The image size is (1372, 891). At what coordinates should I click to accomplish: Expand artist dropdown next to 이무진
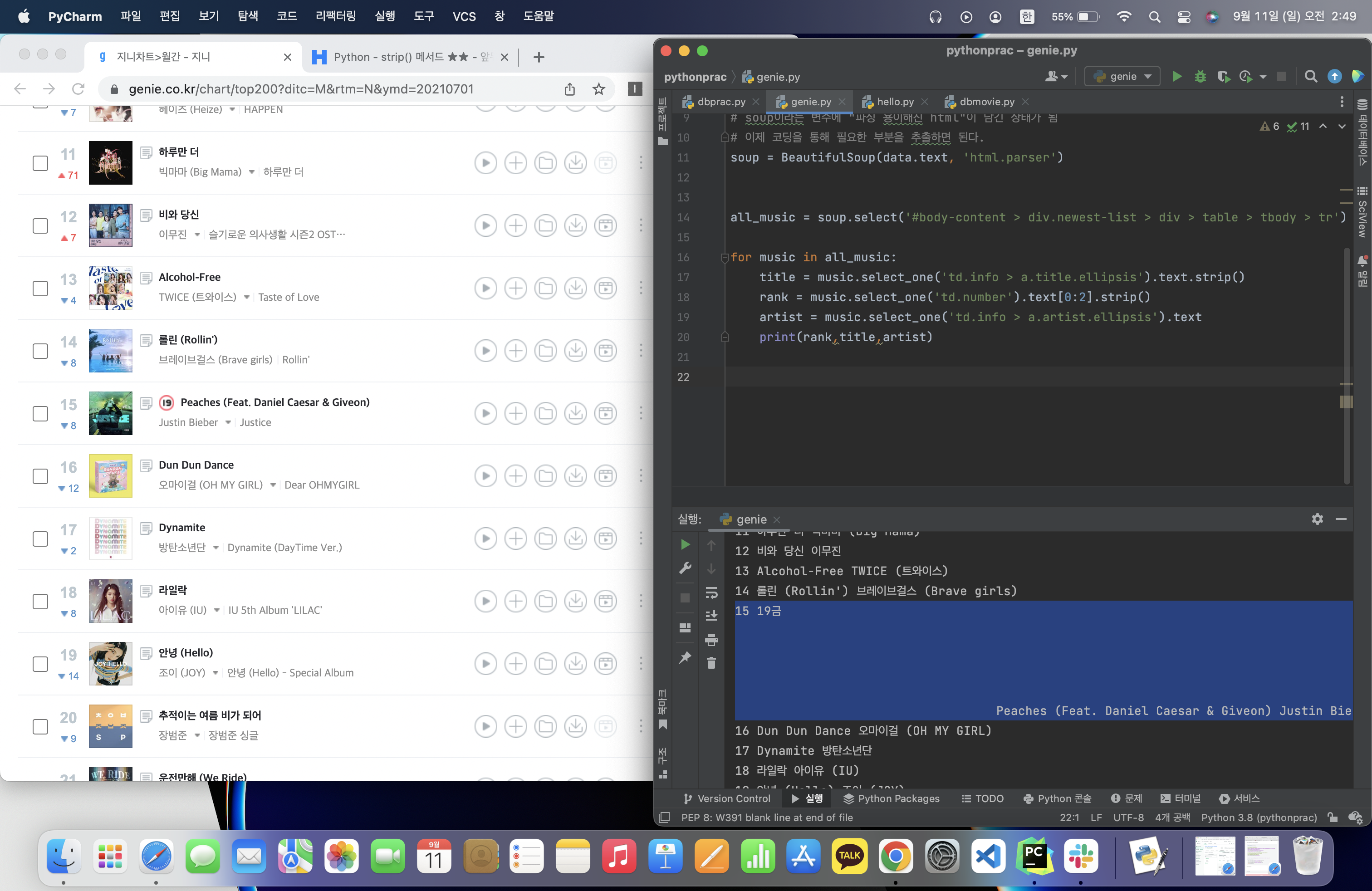pyautogui.click(x=197, y=235)
